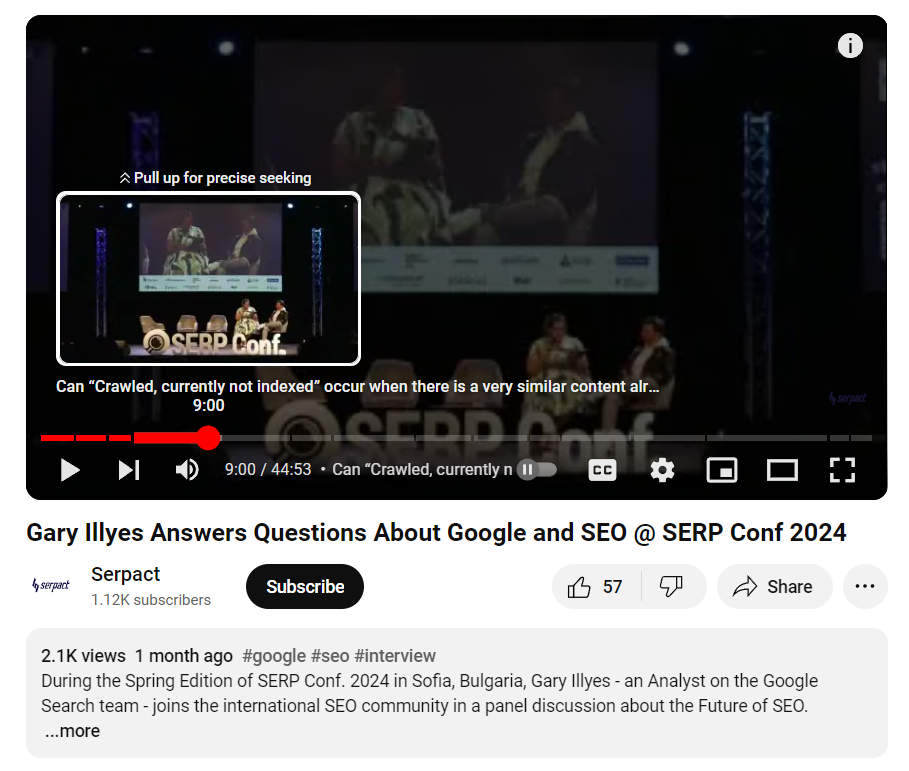Mute the video volume
The image size is (909, 771).
(x=187, y=470)
